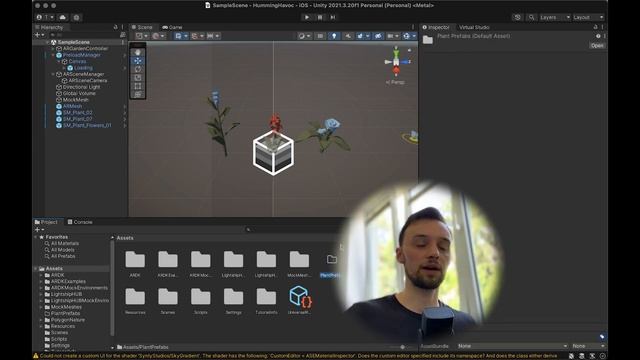Adjust Project icon size slider
This screenshot has width=640, height=360.
tap(402, 347)
